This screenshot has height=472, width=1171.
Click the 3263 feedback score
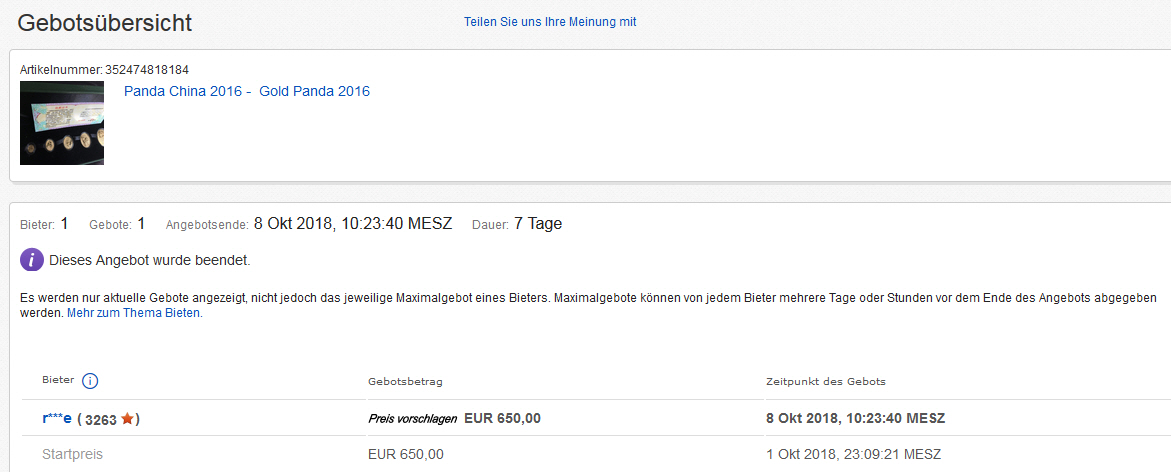coord(102,419)
